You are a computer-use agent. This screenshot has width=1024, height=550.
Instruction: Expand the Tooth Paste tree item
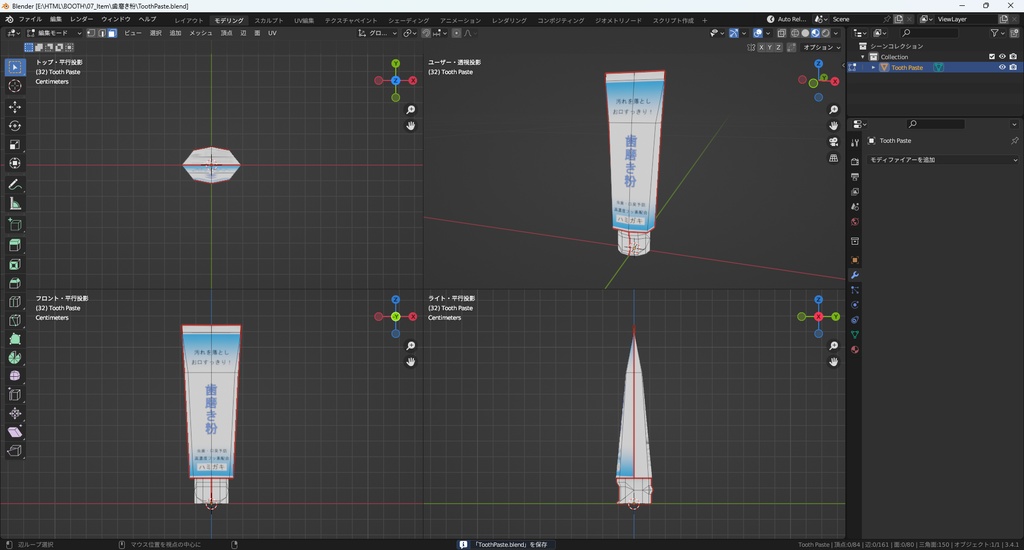873,68
